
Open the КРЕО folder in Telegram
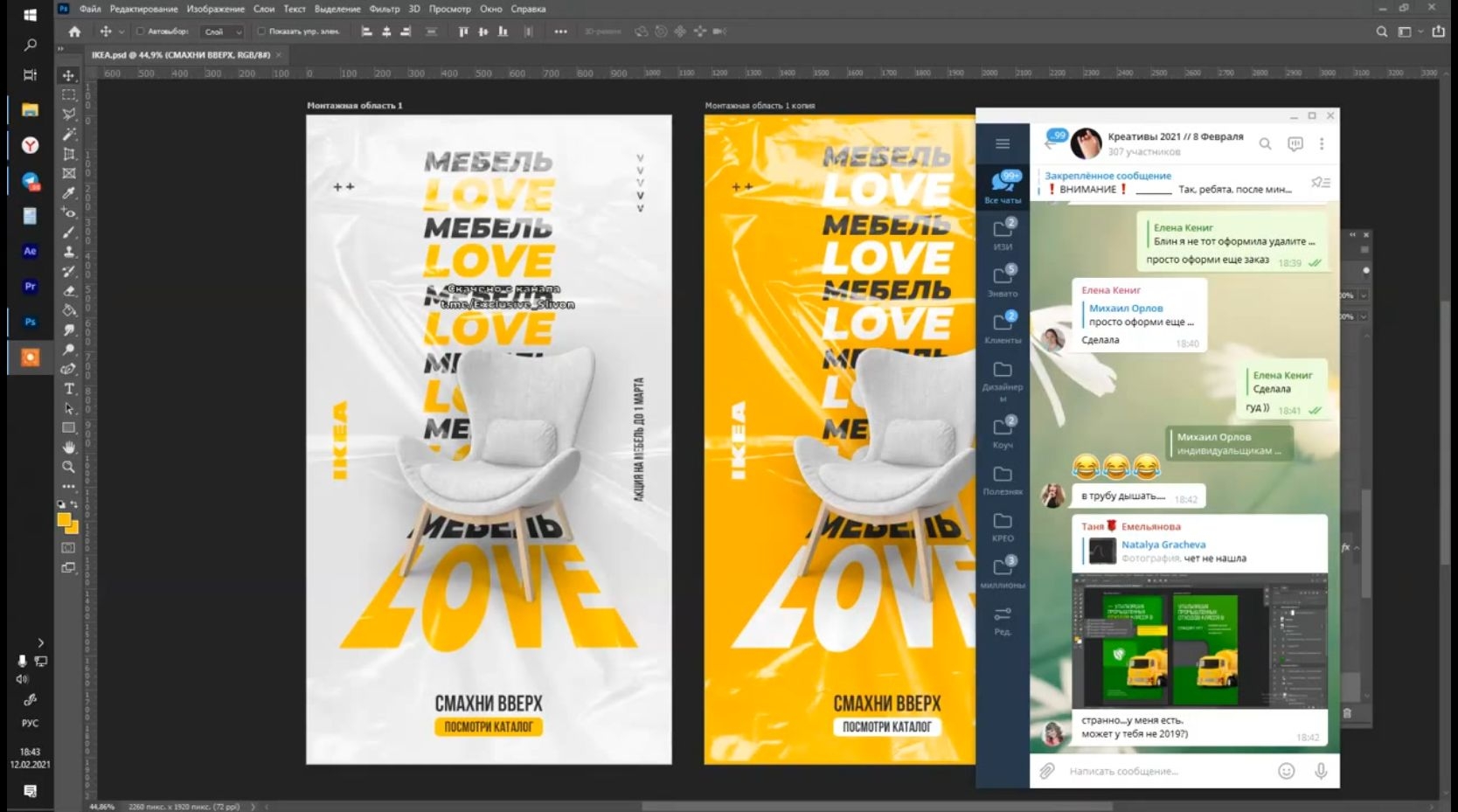[1003, 526]
